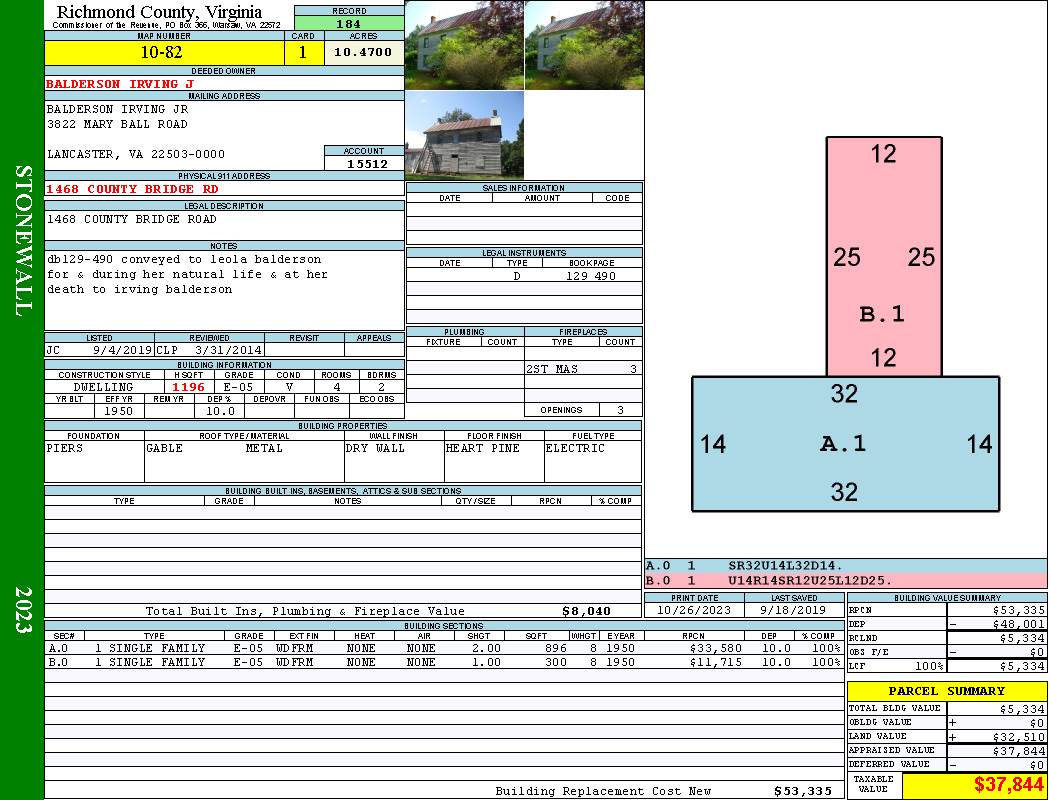This screenshot has height=800, width=1050.
Task: Click floor finish HEART PINE
Action: tap(482, 448)
